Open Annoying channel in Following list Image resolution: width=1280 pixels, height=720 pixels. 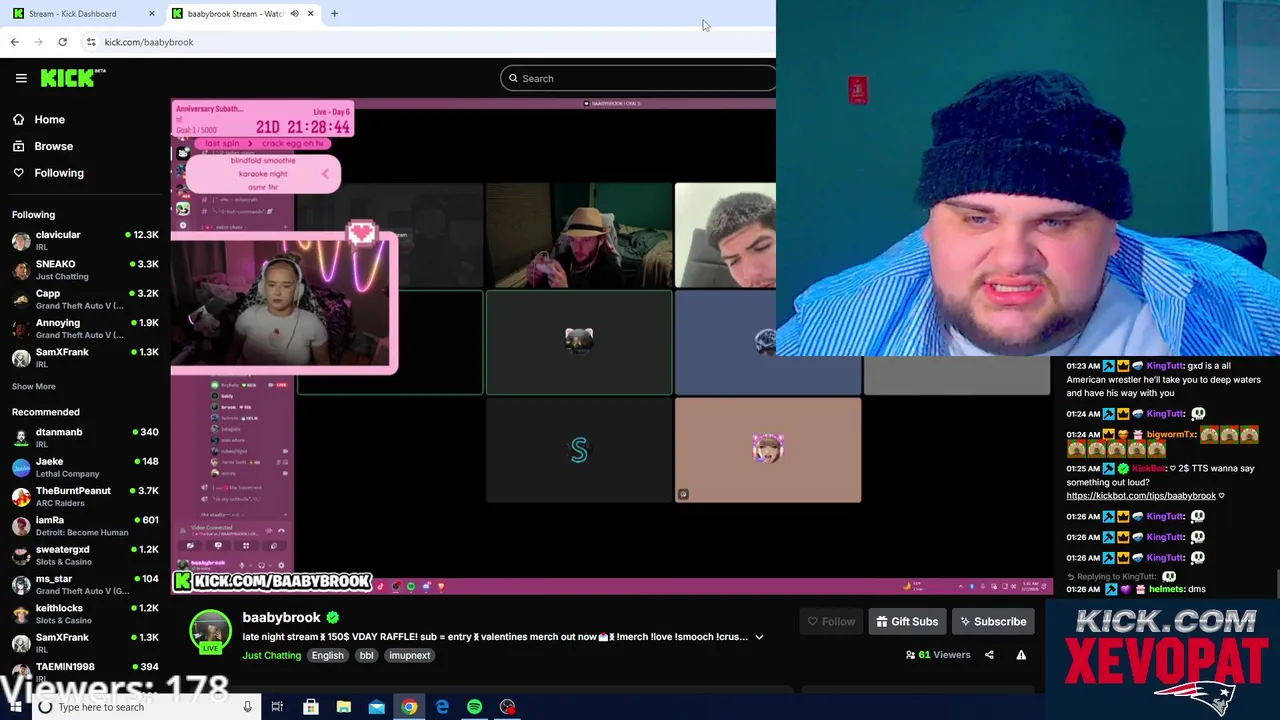[85, 328]
